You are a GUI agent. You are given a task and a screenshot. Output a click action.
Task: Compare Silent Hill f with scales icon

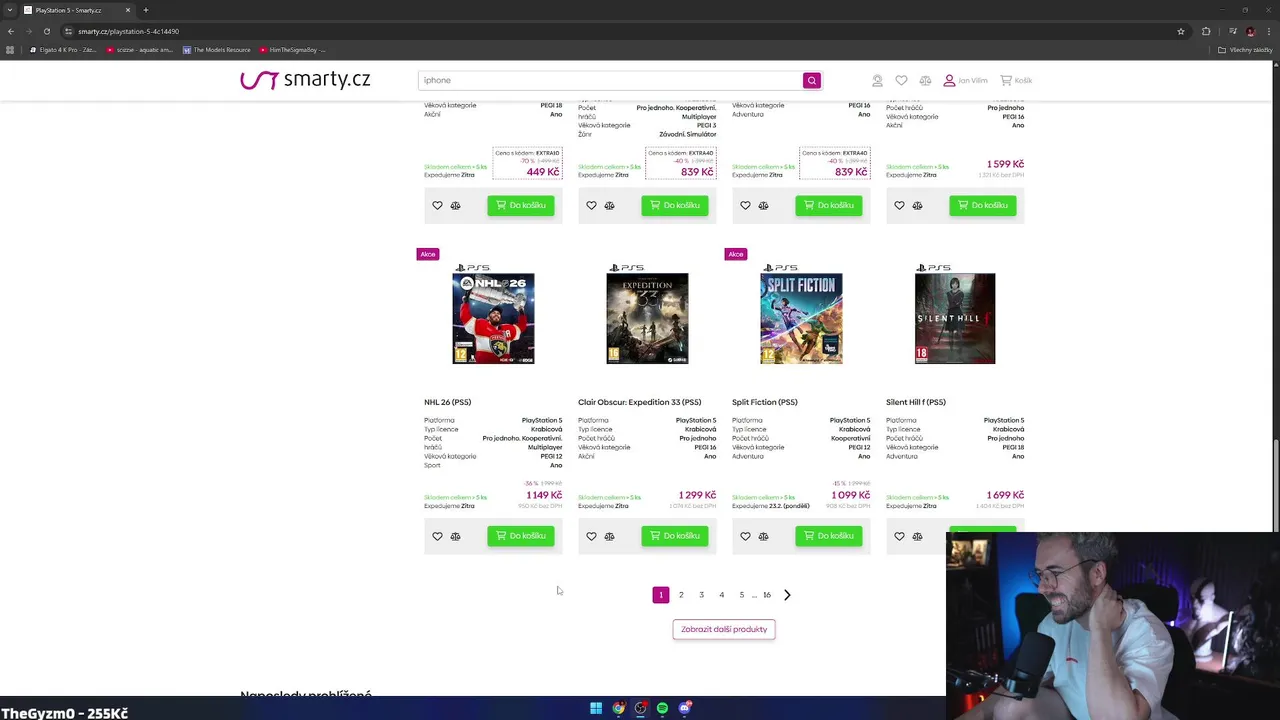coord(917,536)
